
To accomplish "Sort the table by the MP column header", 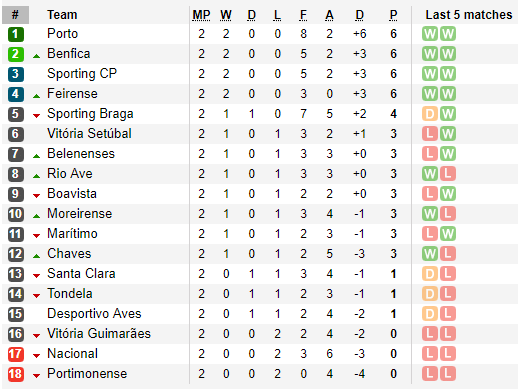I will 201,15.
